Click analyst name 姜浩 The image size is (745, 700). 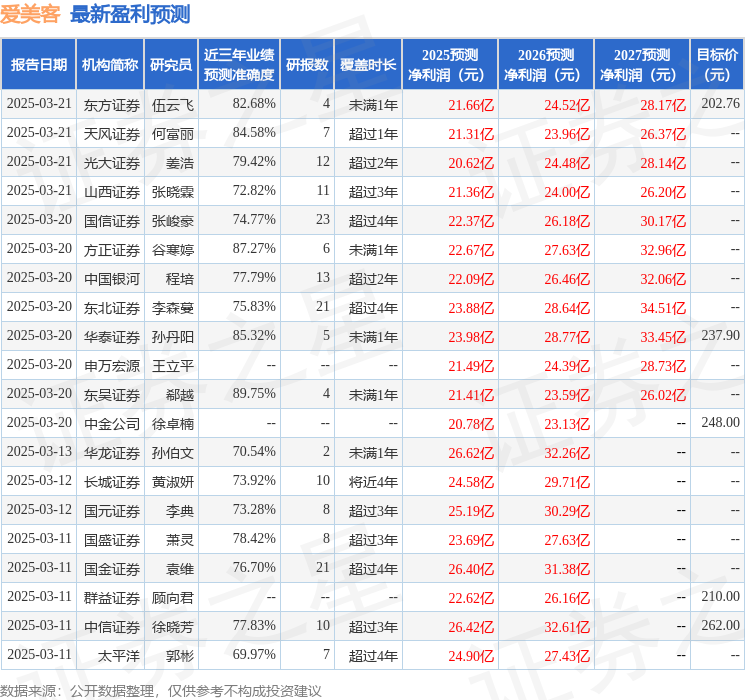(x=180, y=163)
